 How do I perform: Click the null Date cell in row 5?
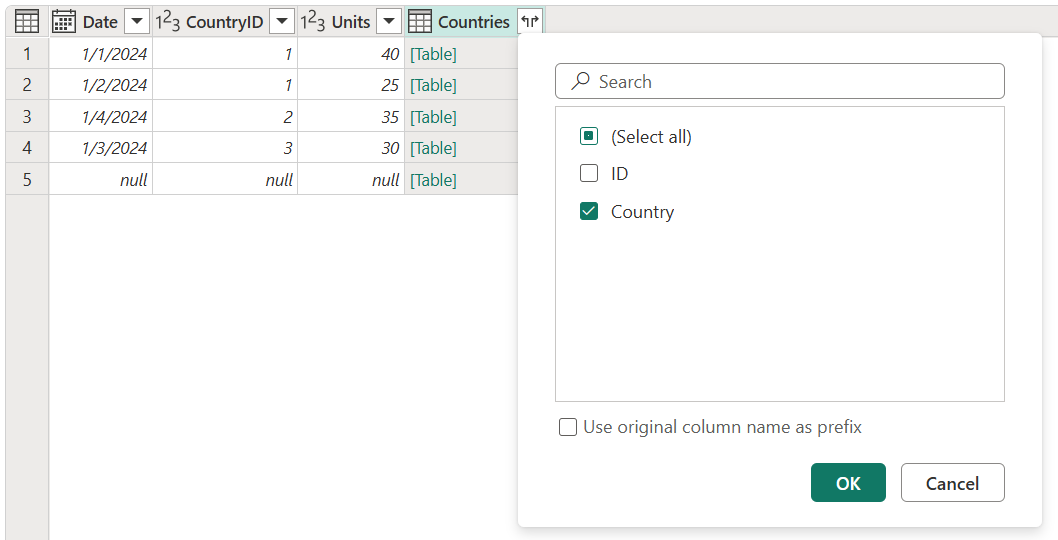tap(101, 179)
